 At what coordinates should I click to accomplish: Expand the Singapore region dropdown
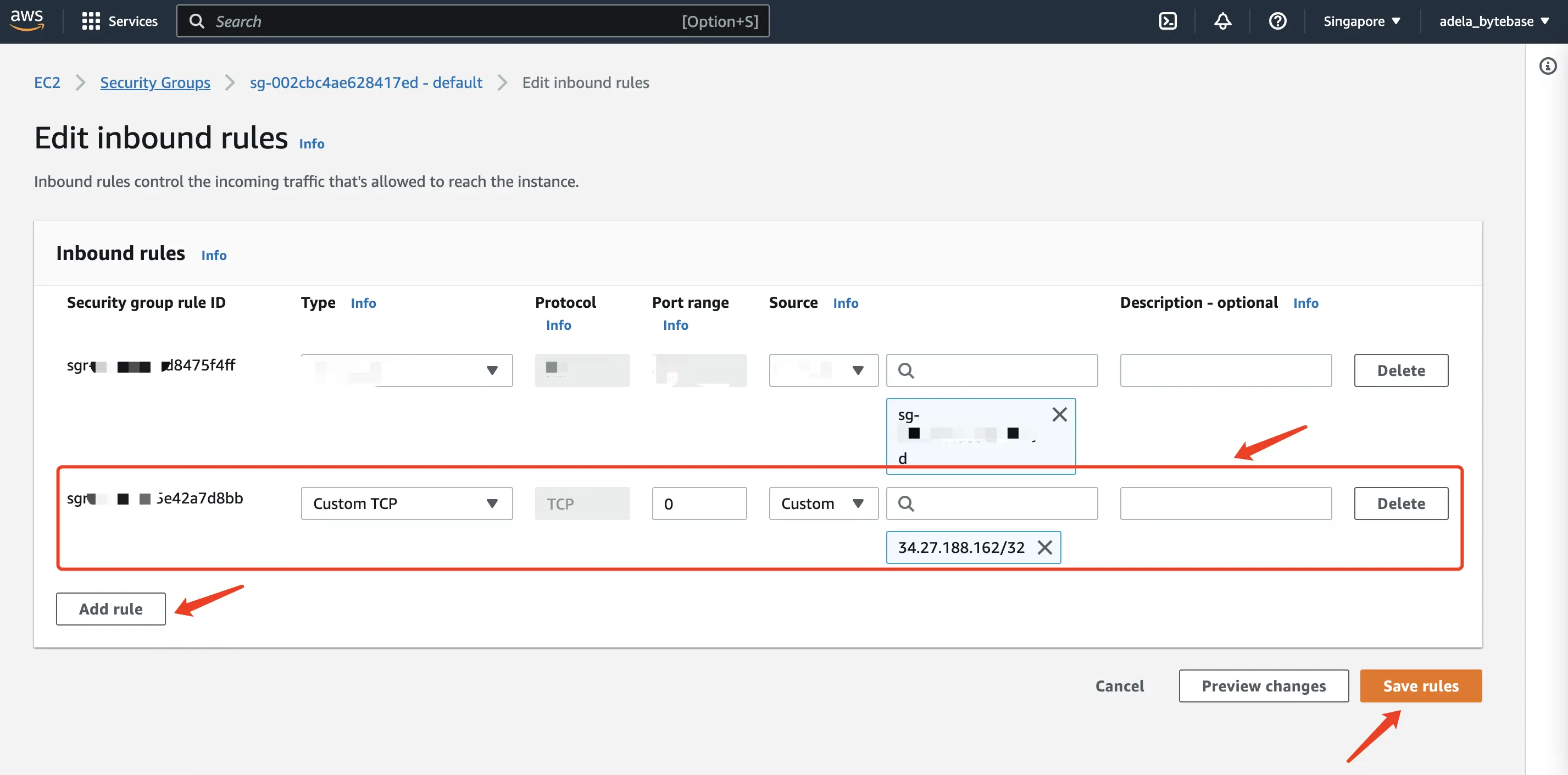coord(1361,21)
